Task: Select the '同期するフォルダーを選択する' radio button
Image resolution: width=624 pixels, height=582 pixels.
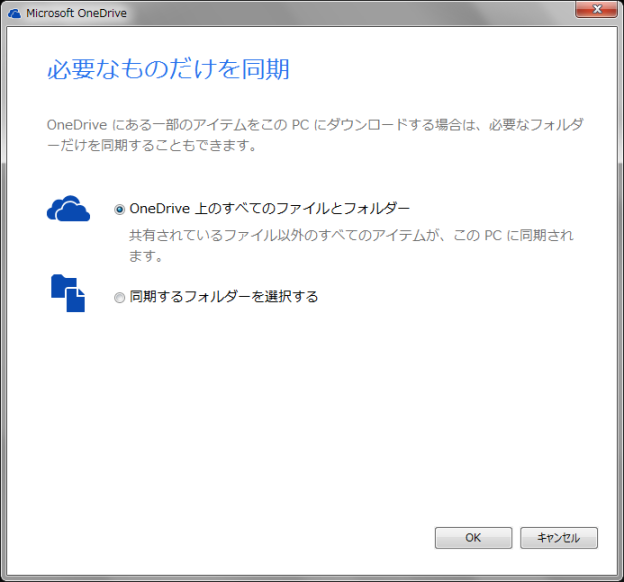Action: pyautogui.click(x=119, y=298)
